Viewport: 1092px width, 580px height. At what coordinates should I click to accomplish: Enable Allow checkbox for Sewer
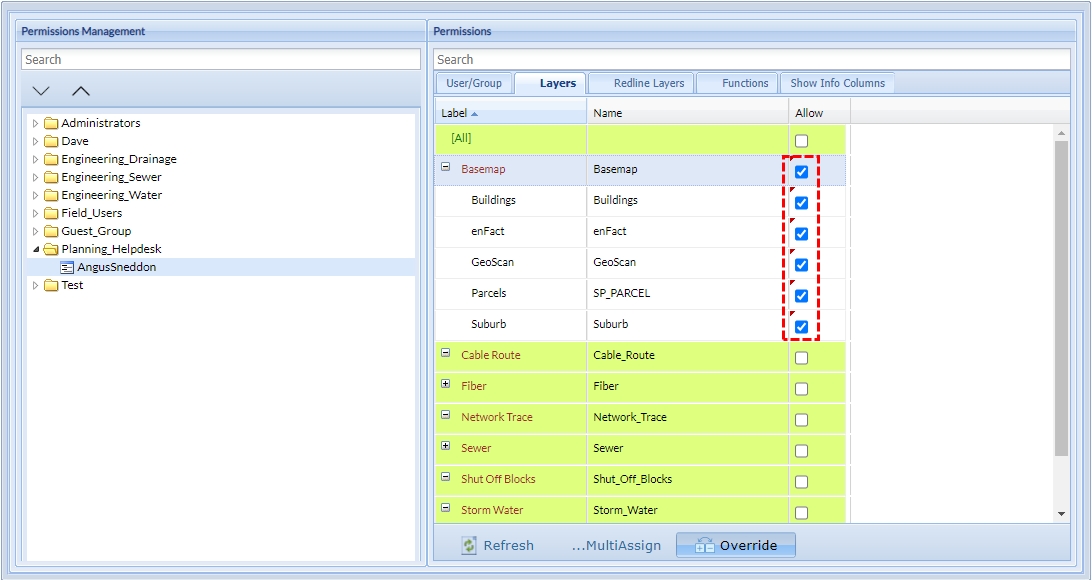[x=801, y=451]
